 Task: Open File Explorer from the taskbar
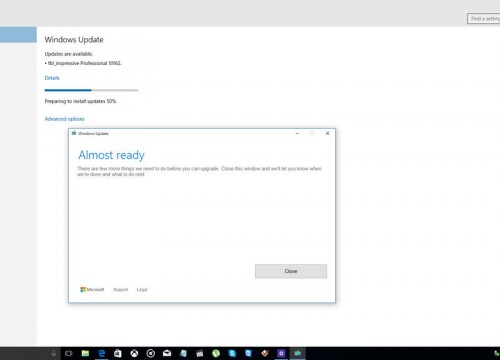click(85, 353)
